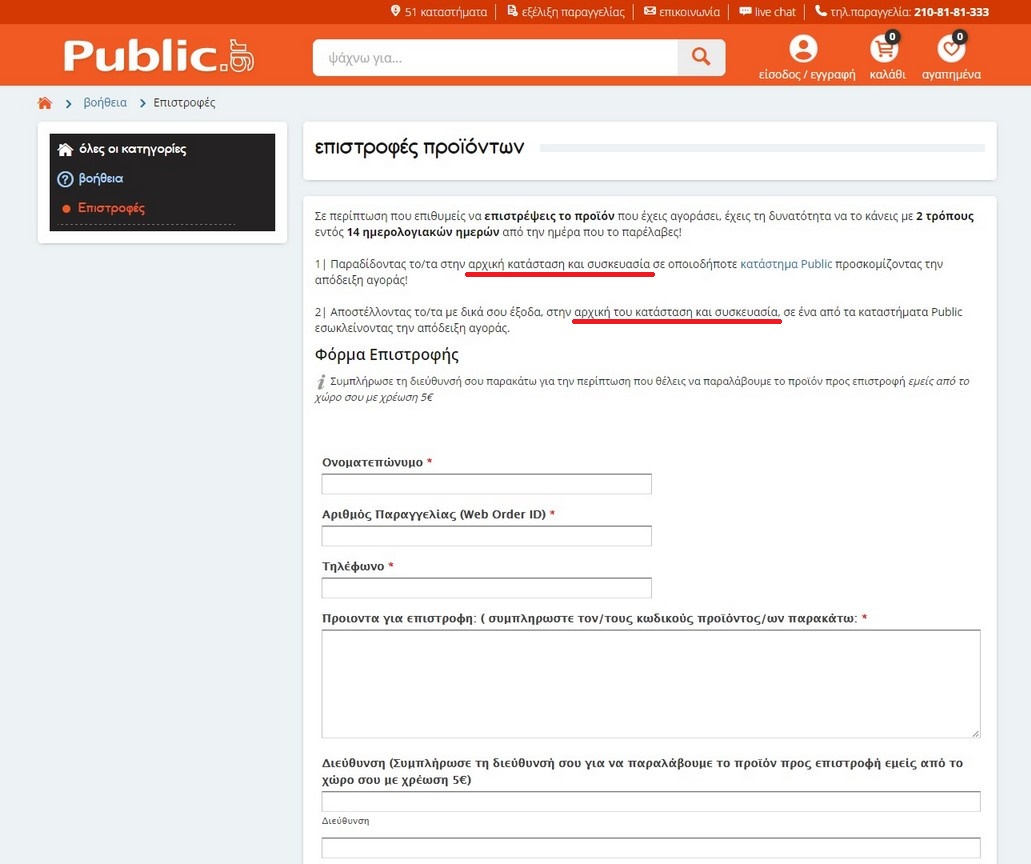1031x864 pixels.
Task: Click the small Διεύθυνση caption
Action: (x=345, y=821)
